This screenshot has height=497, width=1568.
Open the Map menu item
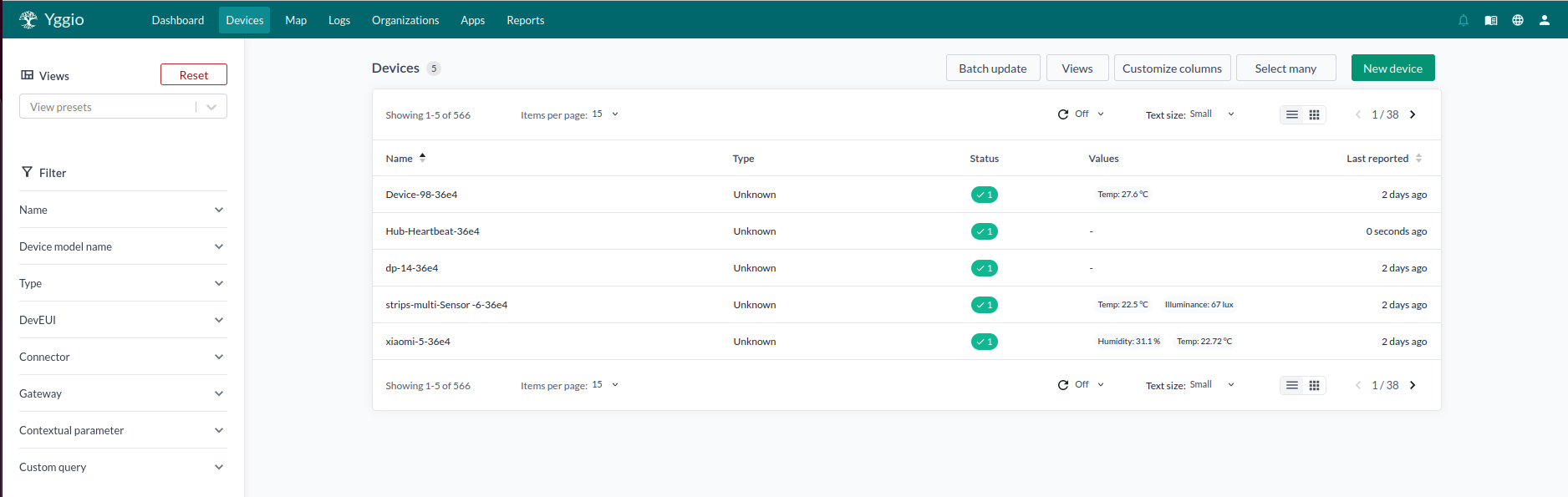point(296,20)
